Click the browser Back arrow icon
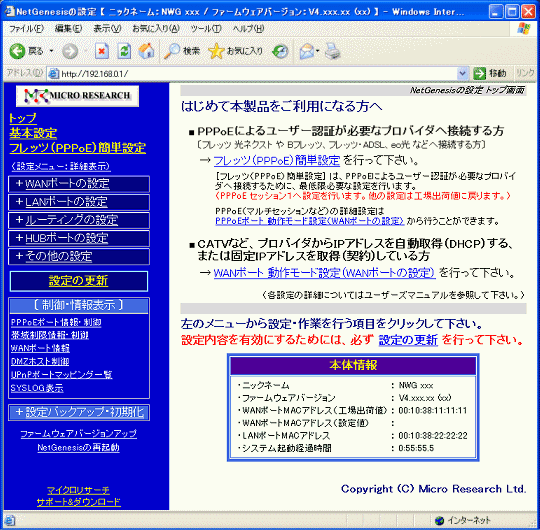Screen dimensions: 540x530 [x=17, y=51]
